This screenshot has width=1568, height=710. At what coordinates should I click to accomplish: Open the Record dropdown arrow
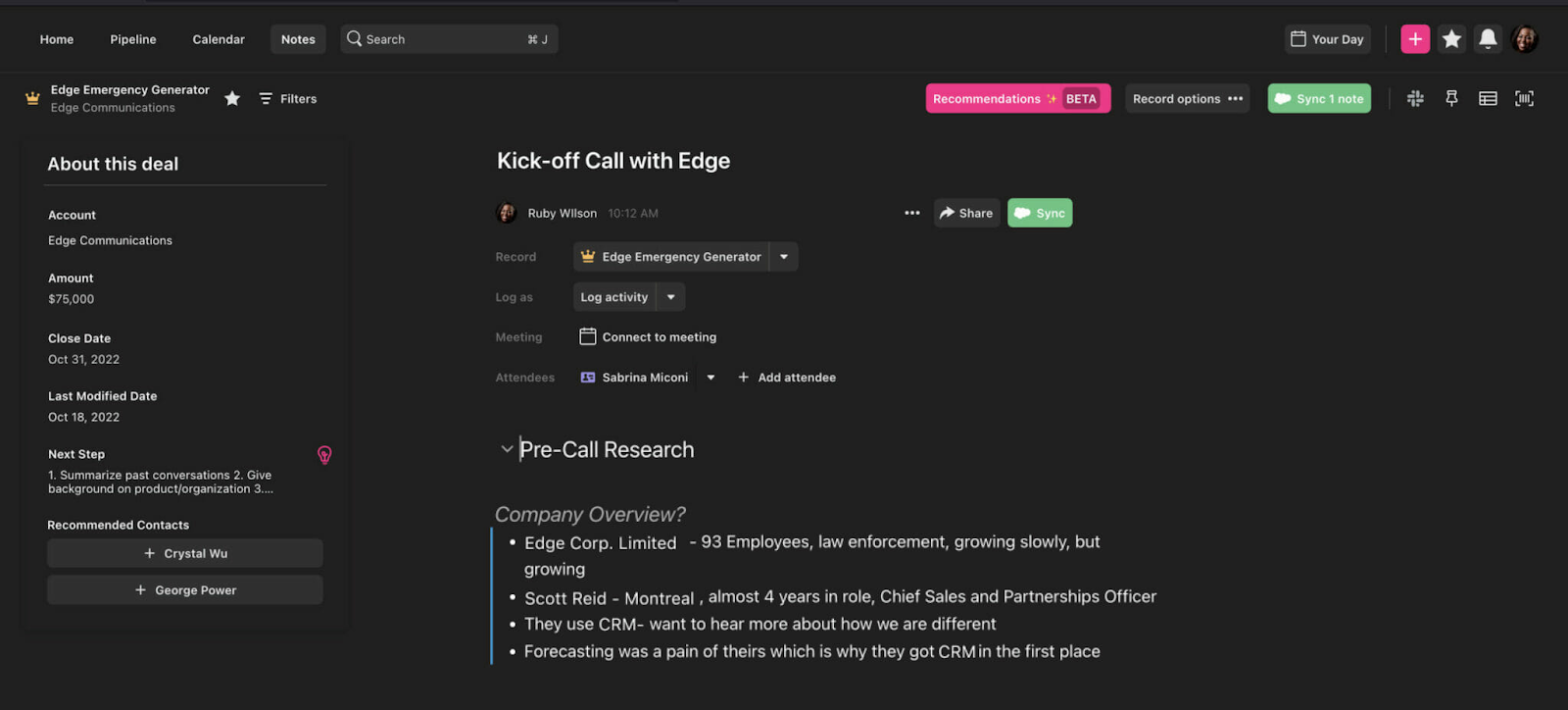pyautogui.click(x=784, y=257)
